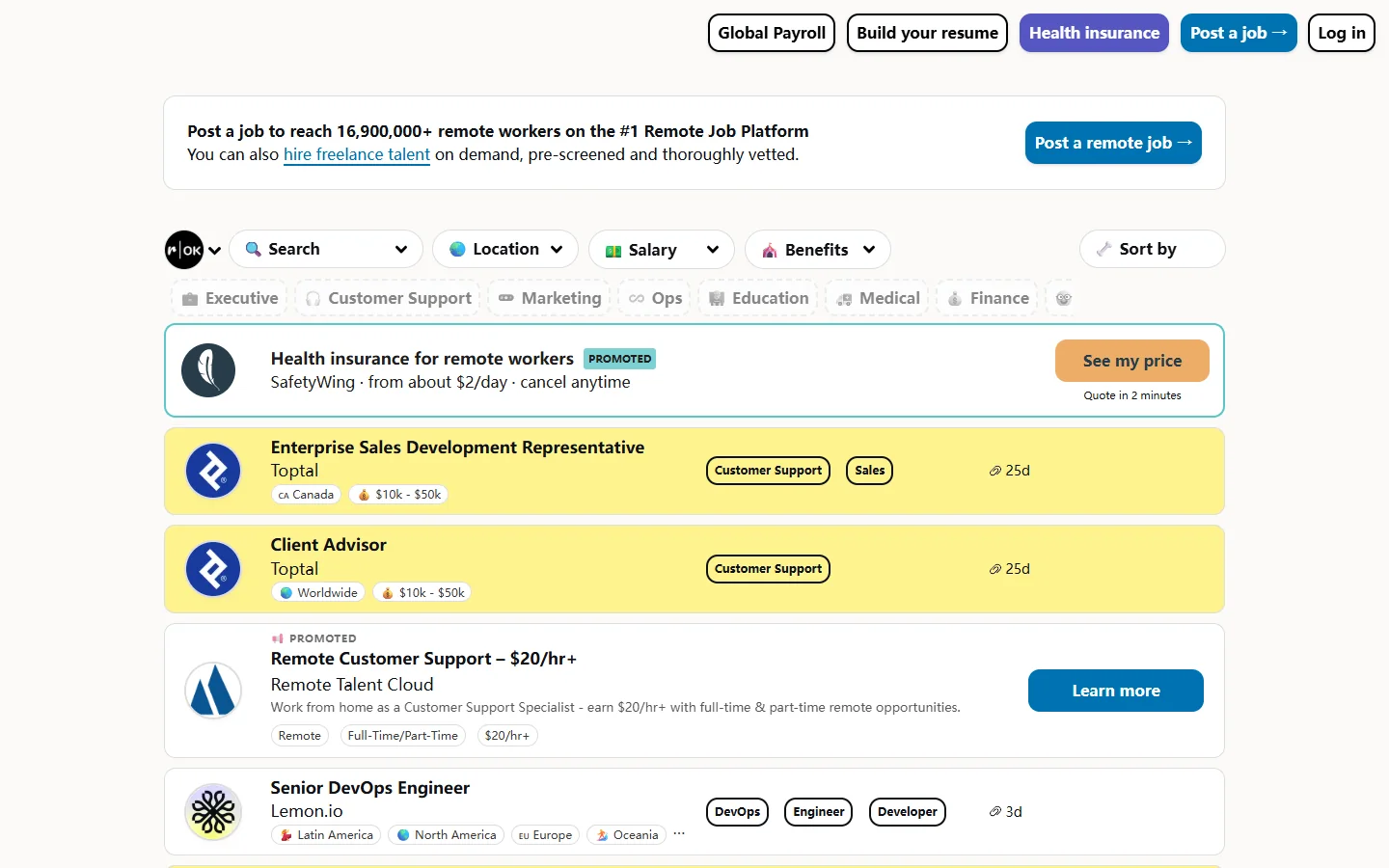Viewport: 1389px width, 868px height.
Task: Click the Health insurance button
Action: [1094, 33]
